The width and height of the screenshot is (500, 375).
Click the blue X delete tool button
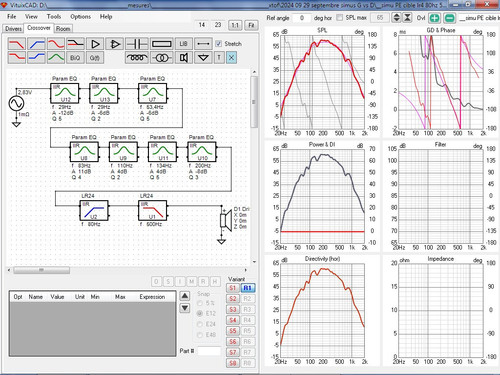[231, 58]
